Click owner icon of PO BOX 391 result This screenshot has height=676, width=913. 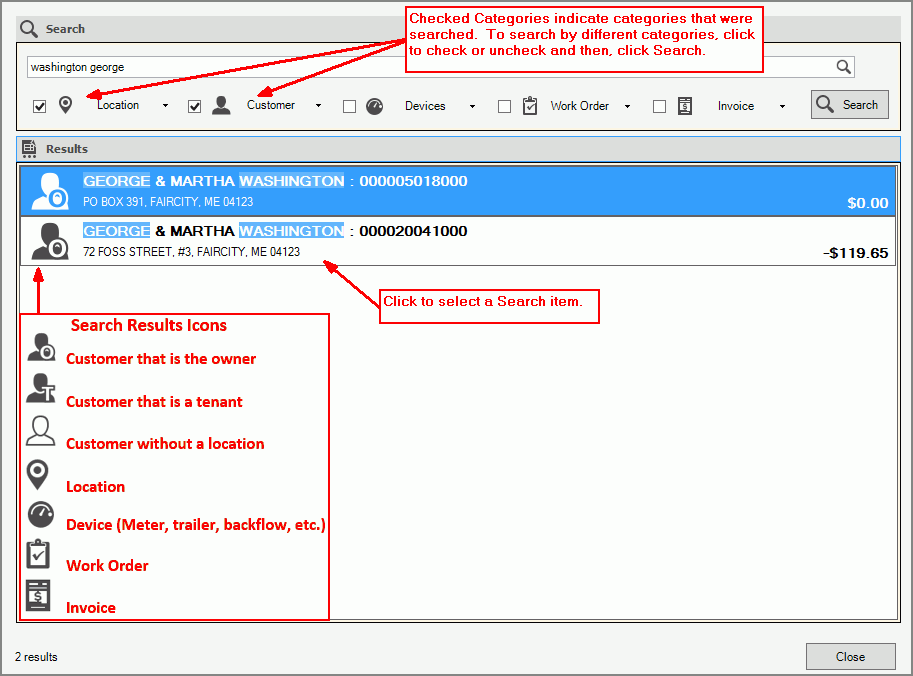(x=50, y=191)
